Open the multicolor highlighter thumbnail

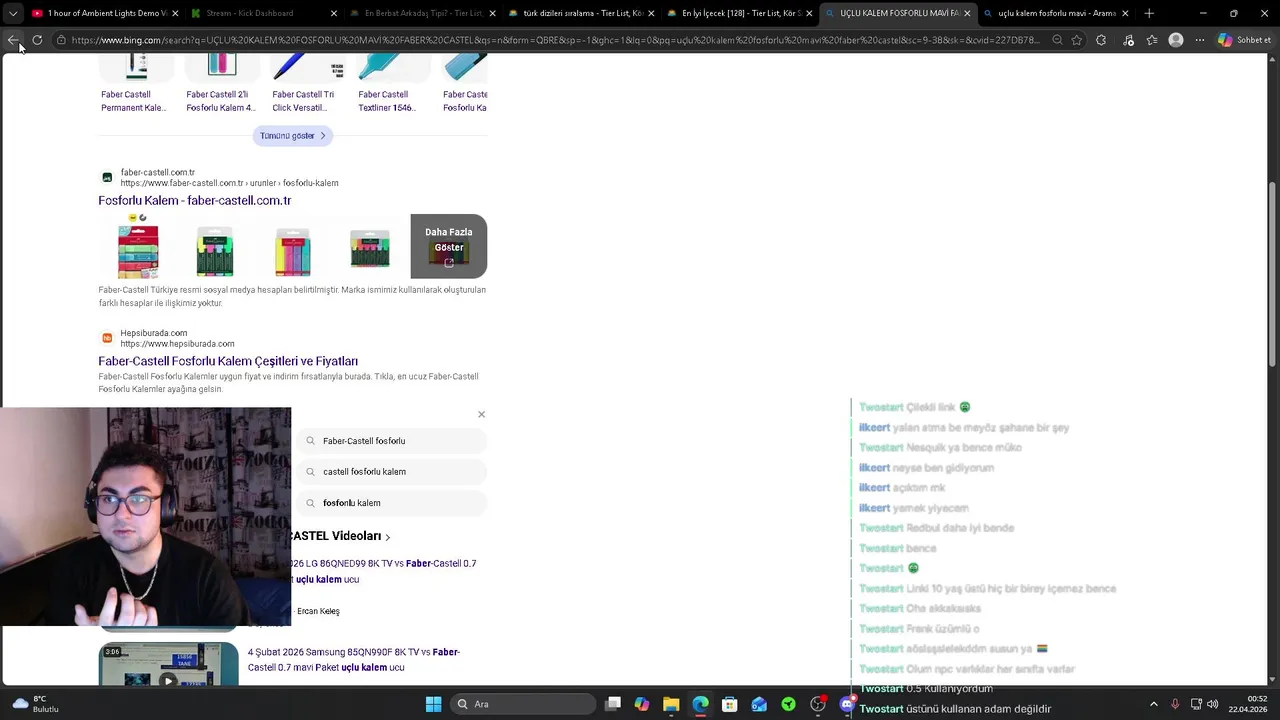pyautogui.click(x=293, y=251)
